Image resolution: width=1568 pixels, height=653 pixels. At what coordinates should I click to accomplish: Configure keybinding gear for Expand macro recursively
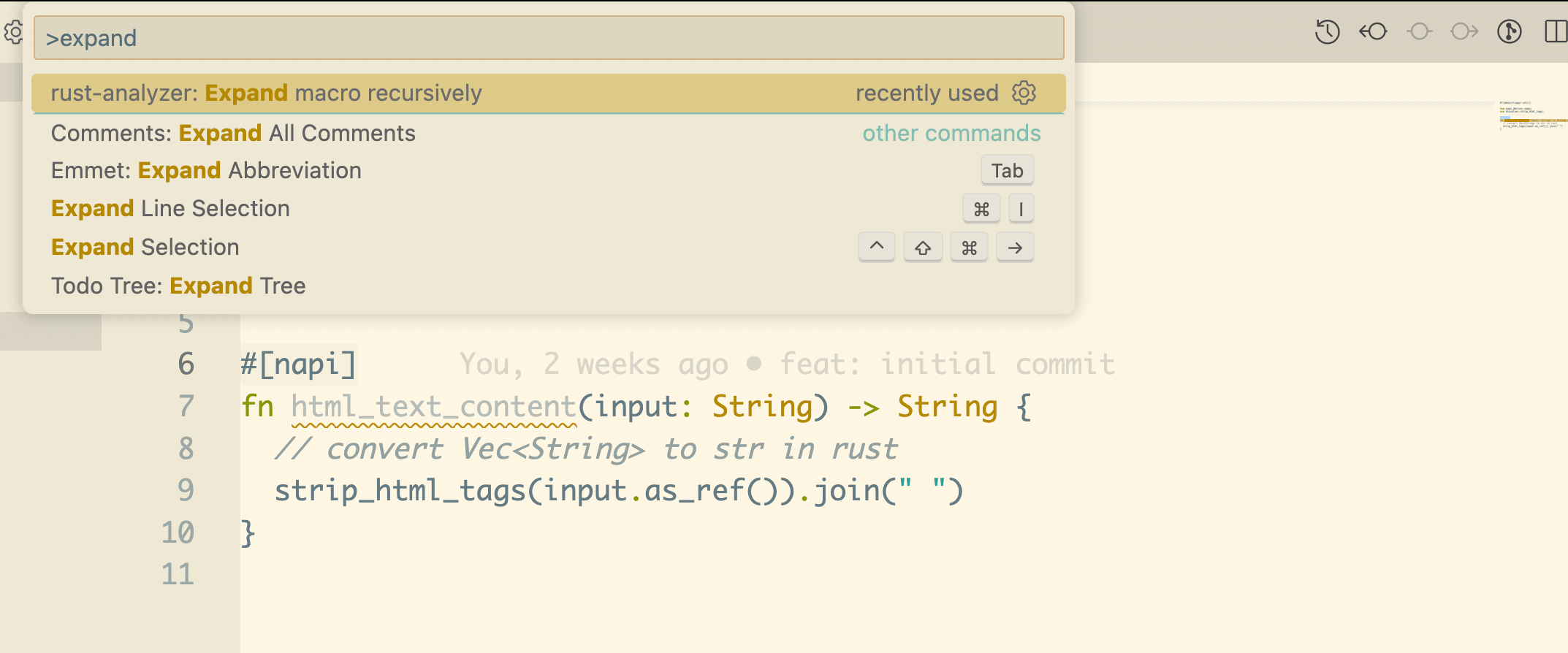point(1024,93)
